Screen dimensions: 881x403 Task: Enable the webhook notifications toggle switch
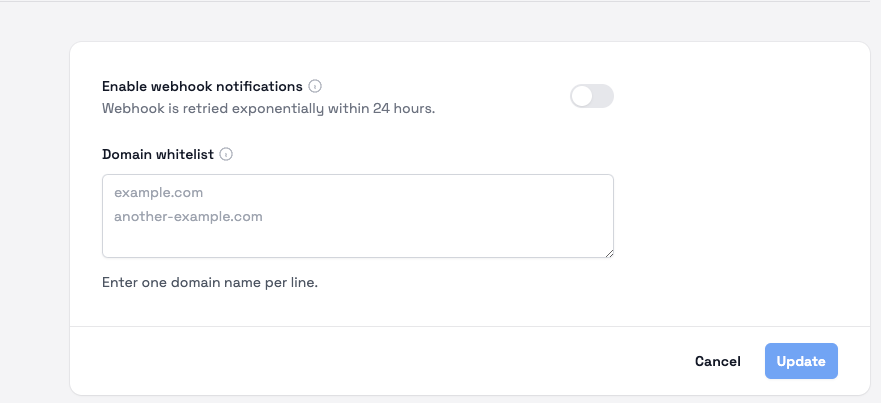[x=591, y=96]
